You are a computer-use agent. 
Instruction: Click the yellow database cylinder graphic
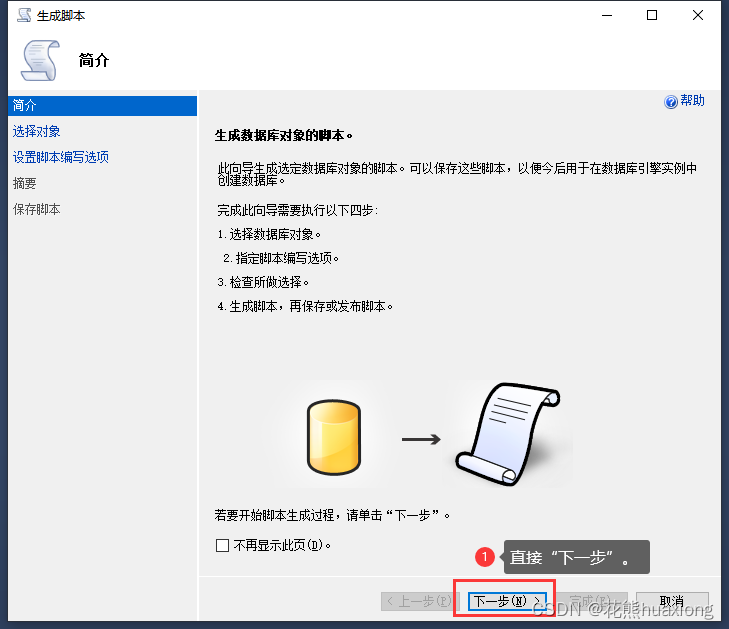click(334, 437)
